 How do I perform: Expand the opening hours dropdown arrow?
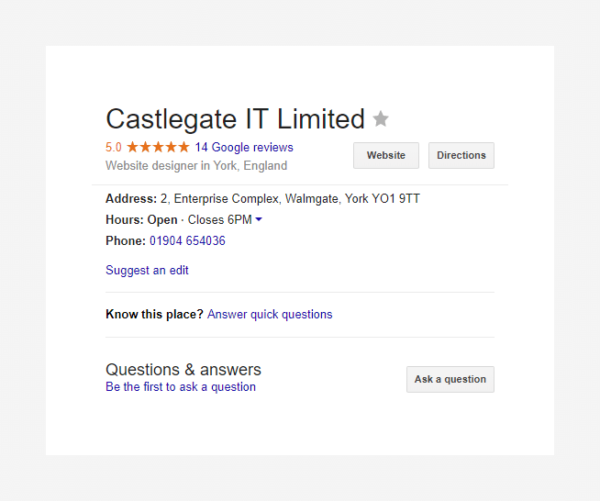coord(259,219)
